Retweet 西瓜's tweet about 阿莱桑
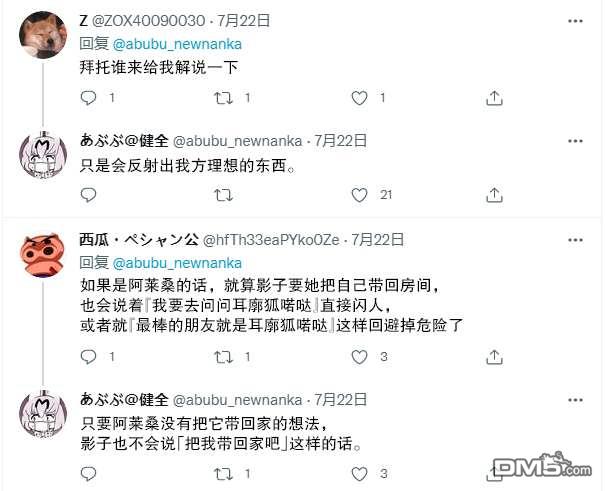605x491 pixels. [x=223, y=357]
